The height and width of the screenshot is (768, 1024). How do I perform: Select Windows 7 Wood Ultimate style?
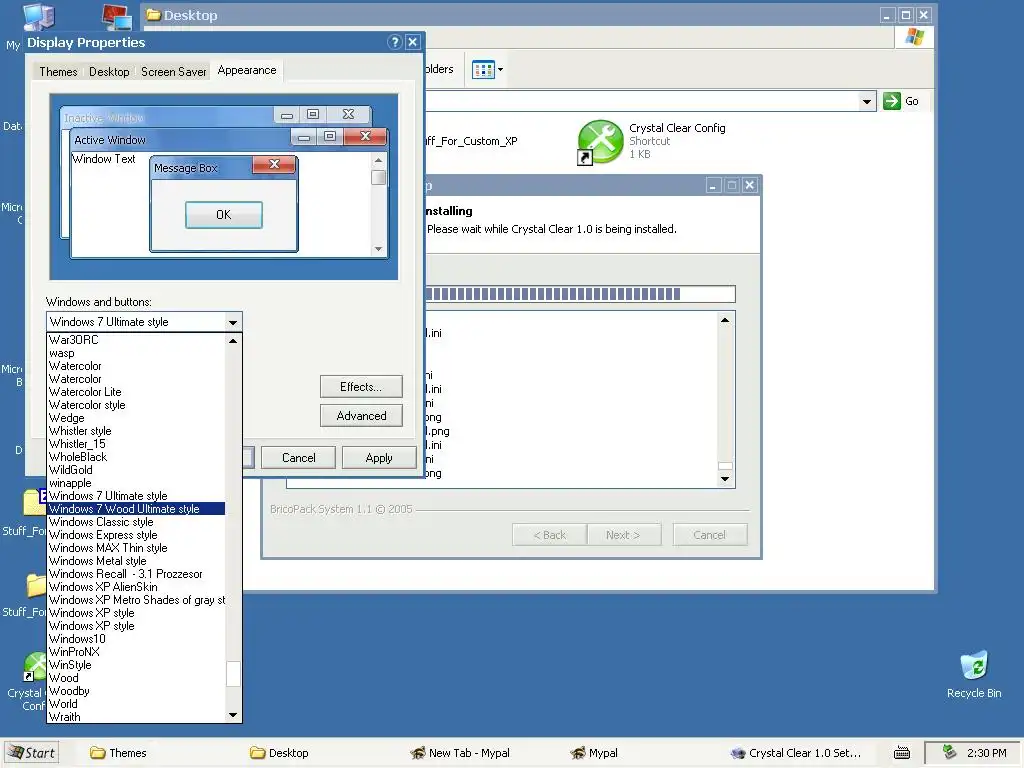pos(136,509)
